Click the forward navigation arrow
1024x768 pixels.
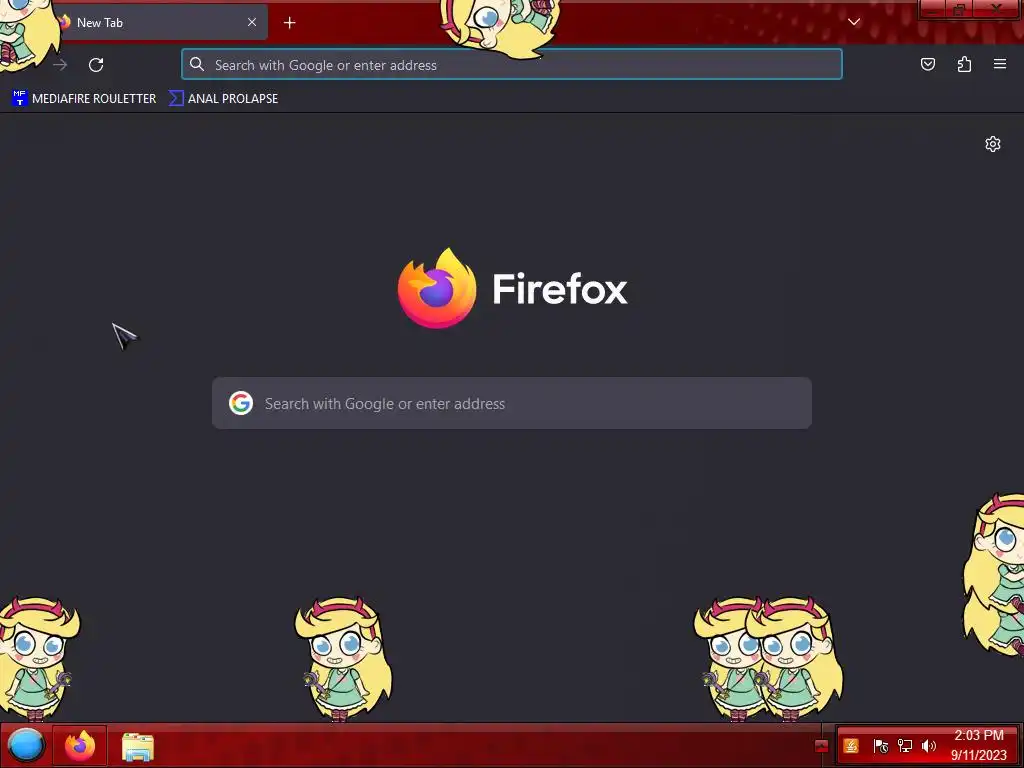click(x=60, y=65)
